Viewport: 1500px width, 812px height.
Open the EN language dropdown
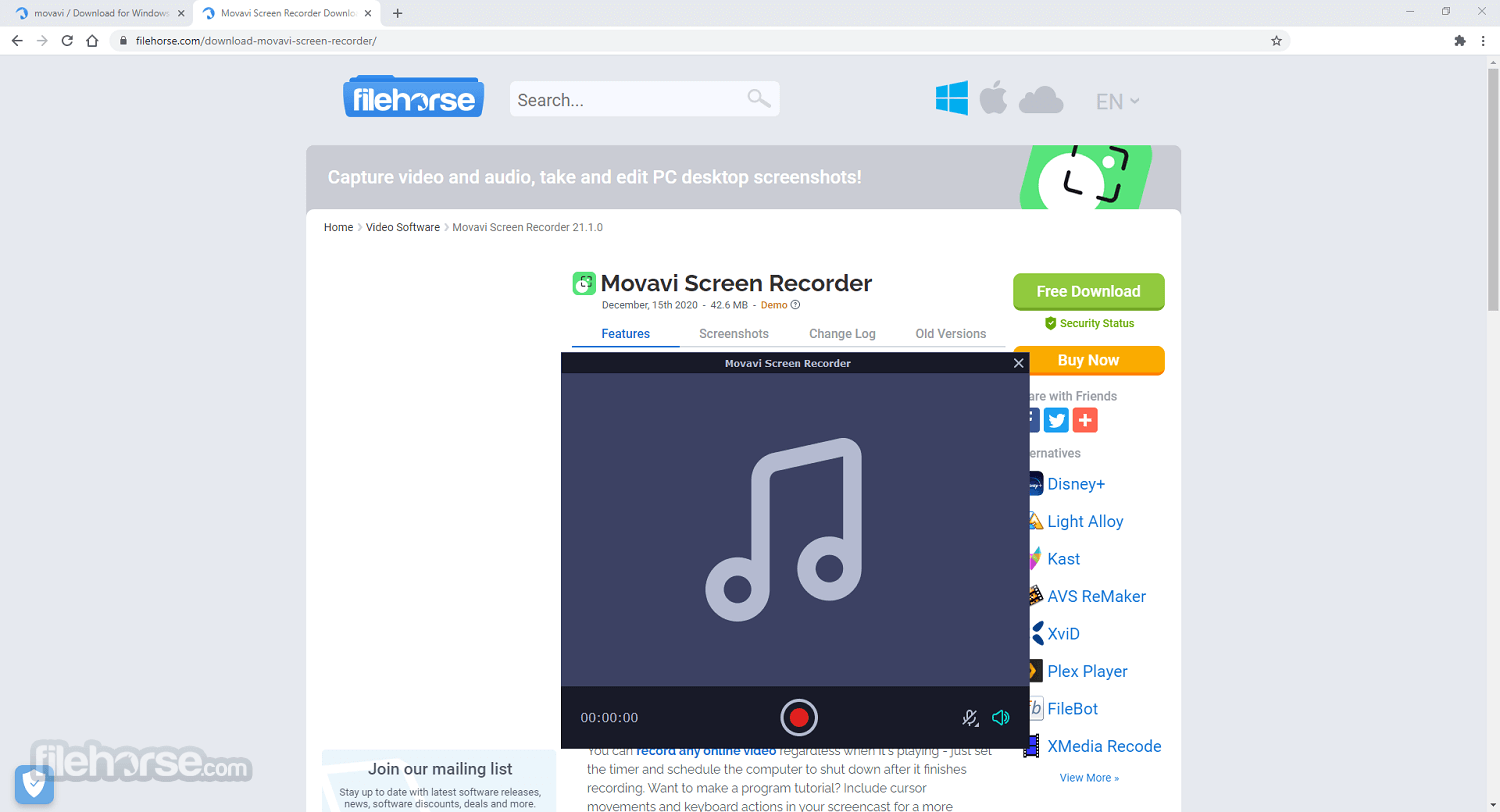click(1117, 101)
